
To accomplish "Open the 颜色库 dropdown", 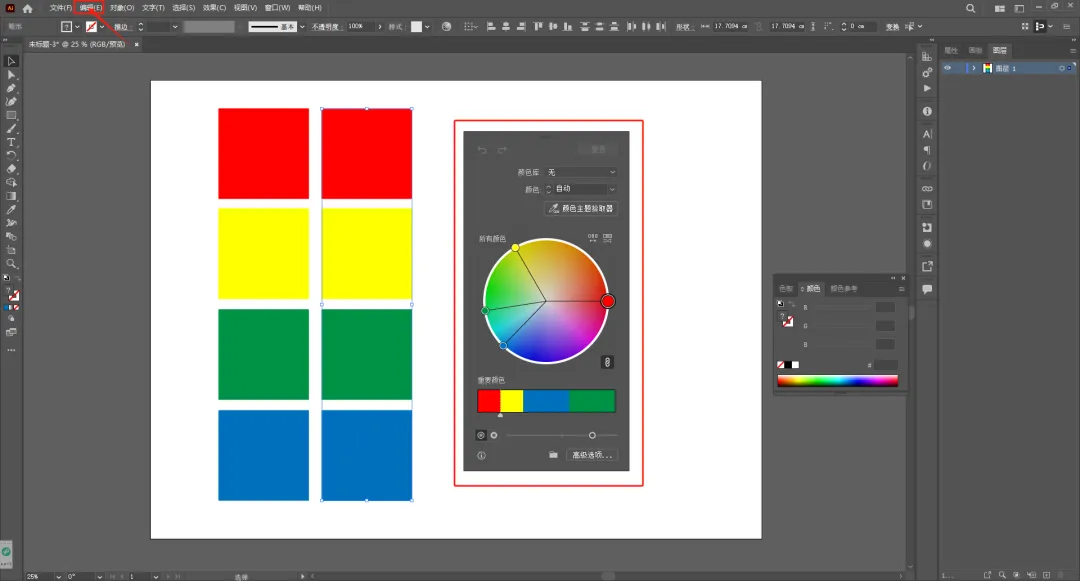I will tap(581, 172).
